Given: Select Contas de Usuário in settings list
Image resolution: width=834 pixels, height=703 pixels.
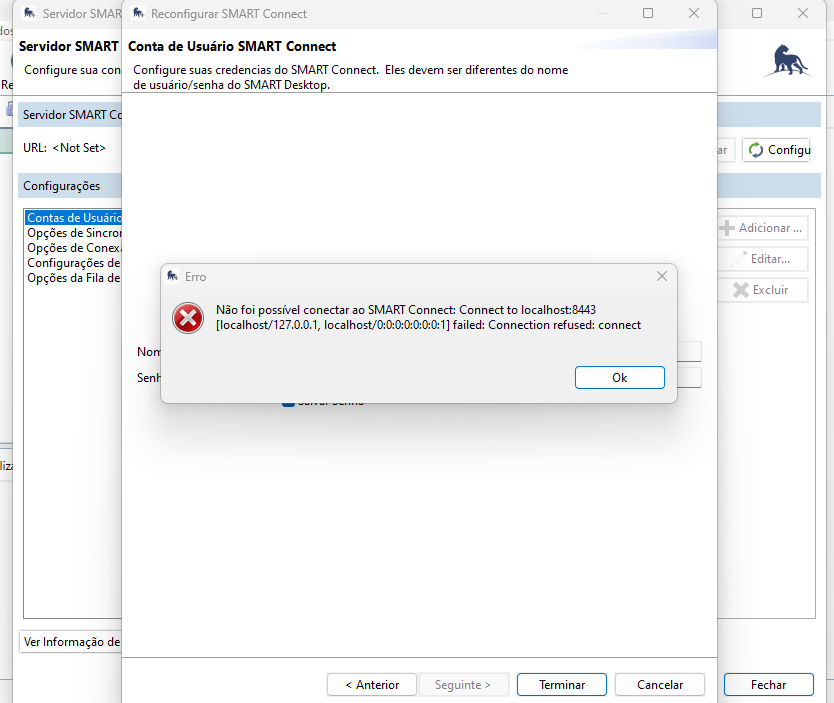Looking at the screenshot, I should 73,217.
